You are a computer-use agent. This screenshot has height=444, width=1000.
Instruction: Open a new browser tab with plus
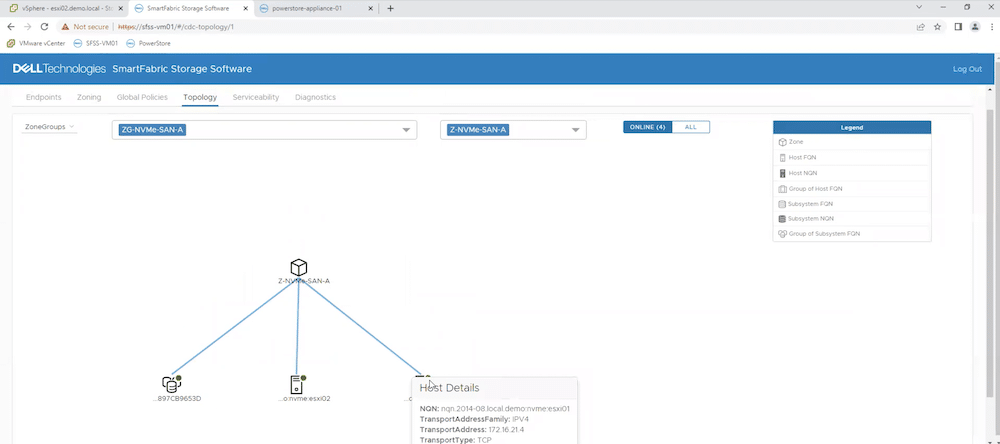(x=390, y=8)
